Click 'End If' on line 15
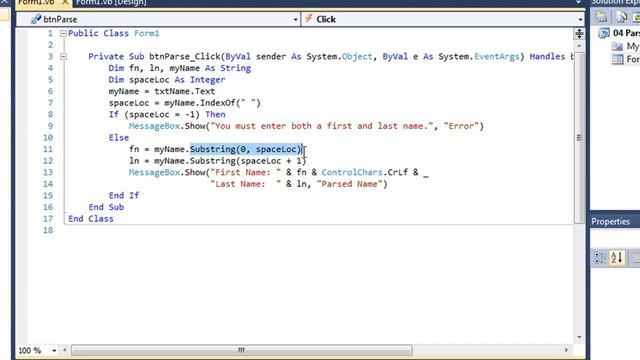This screenshot has width=640, height=360. [x=124, y=196]
